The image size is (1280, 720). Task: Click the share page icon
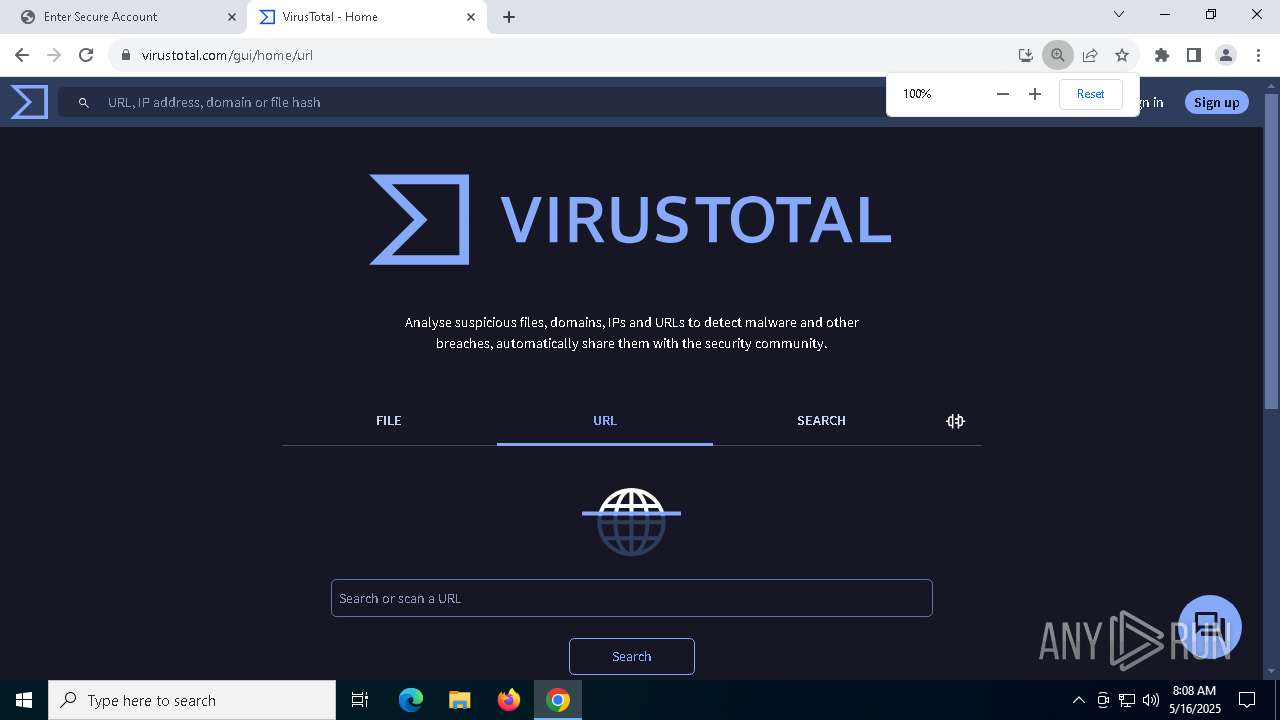pos(1090,55)
